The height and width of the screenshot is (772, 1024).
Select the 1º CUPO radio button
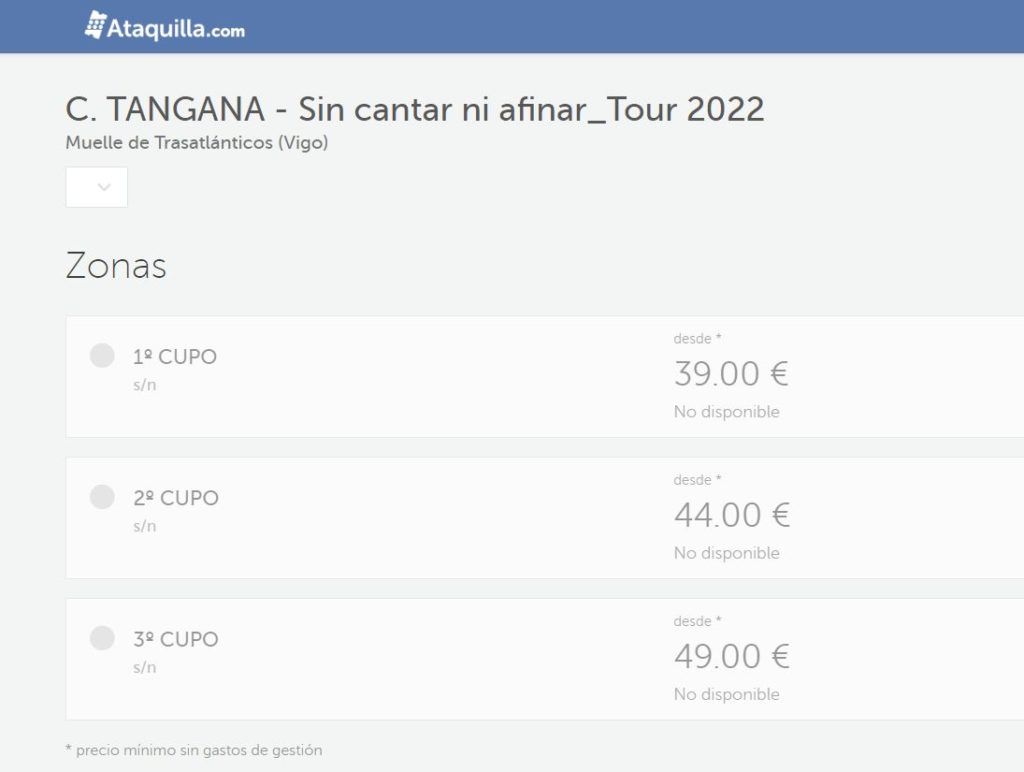(102, 355)
